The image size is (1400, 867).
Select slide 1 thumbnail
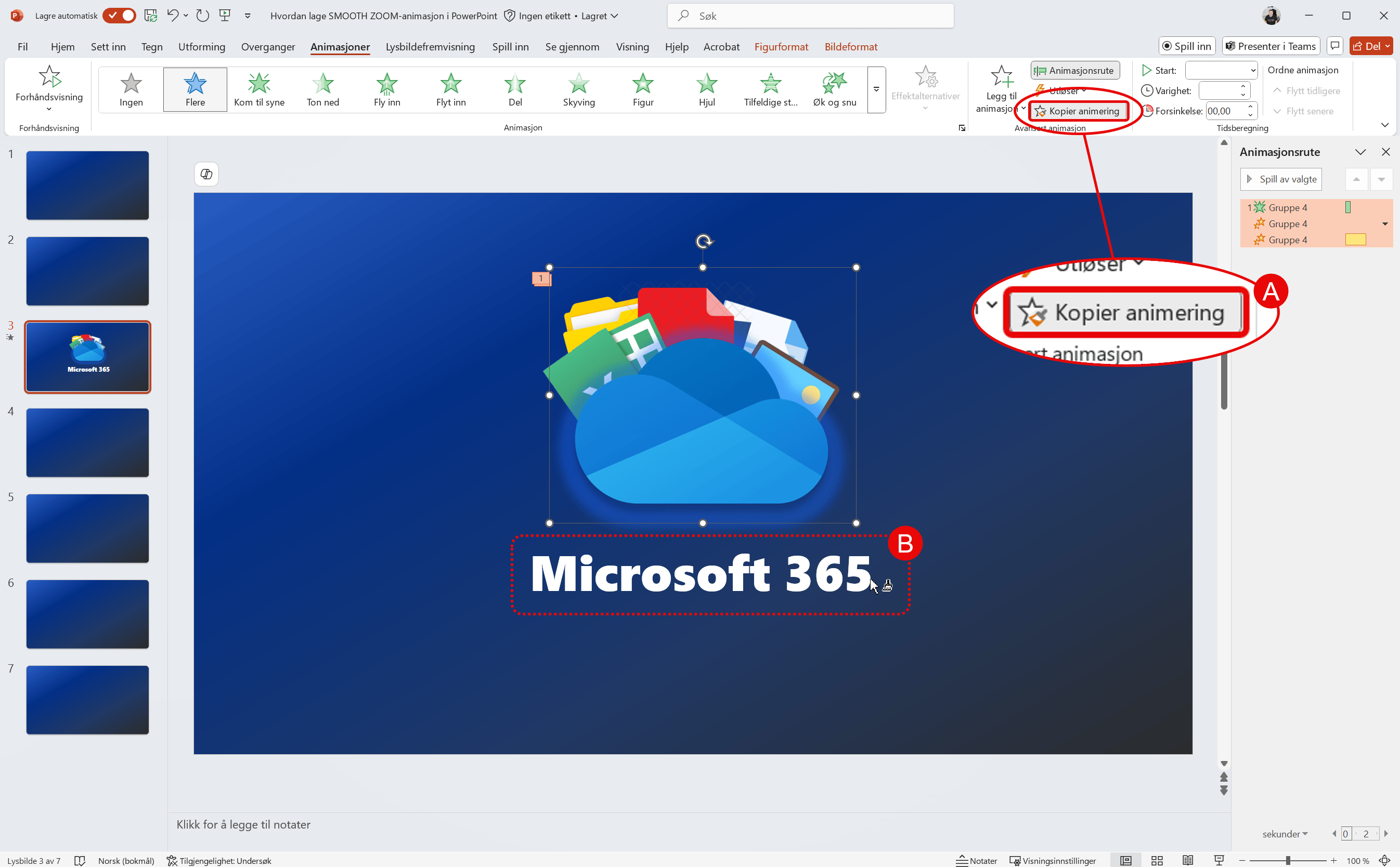87,185
